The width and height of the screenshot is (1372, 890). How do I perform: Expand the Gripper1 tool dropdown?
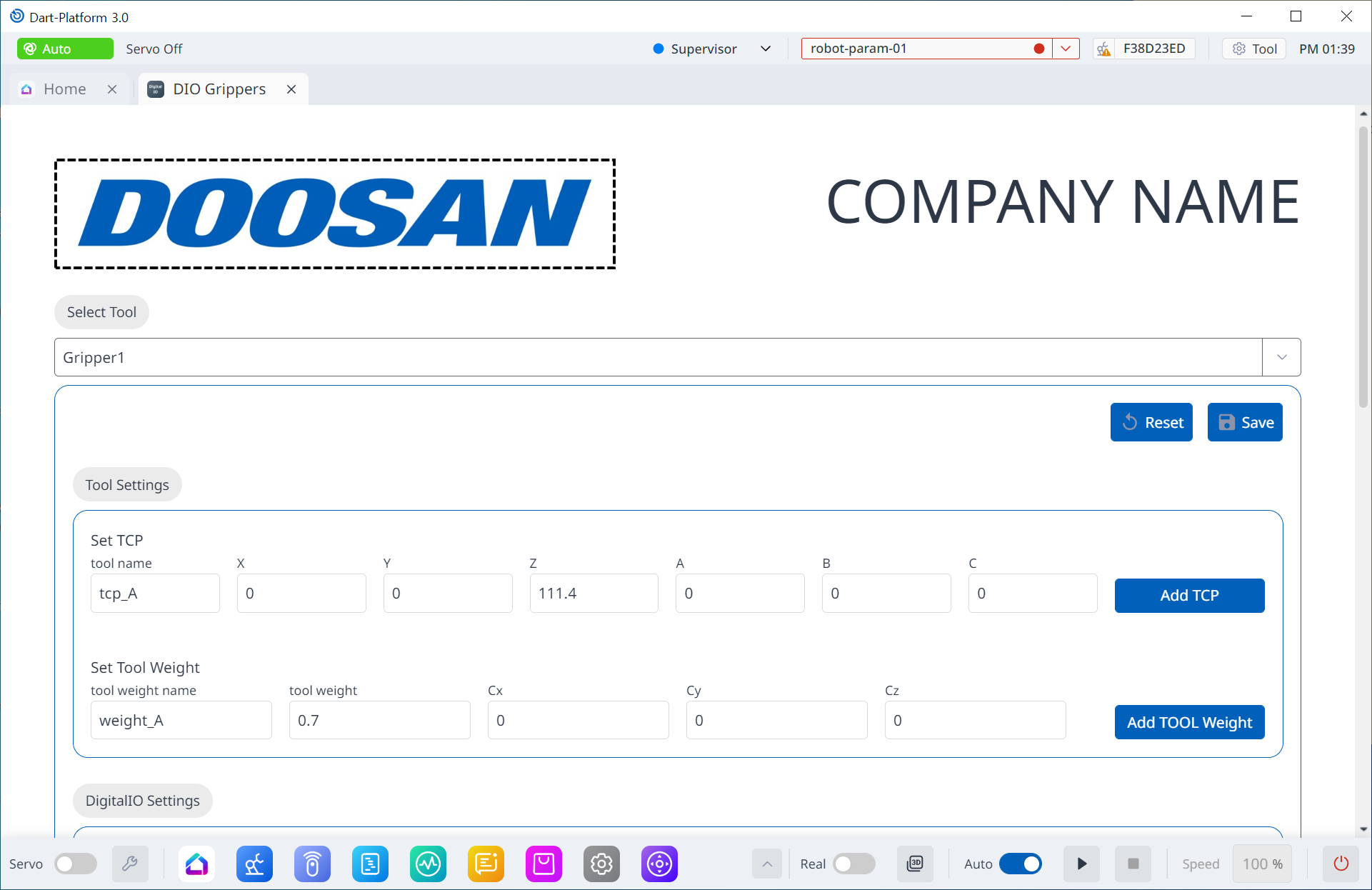pos(1281,357)
